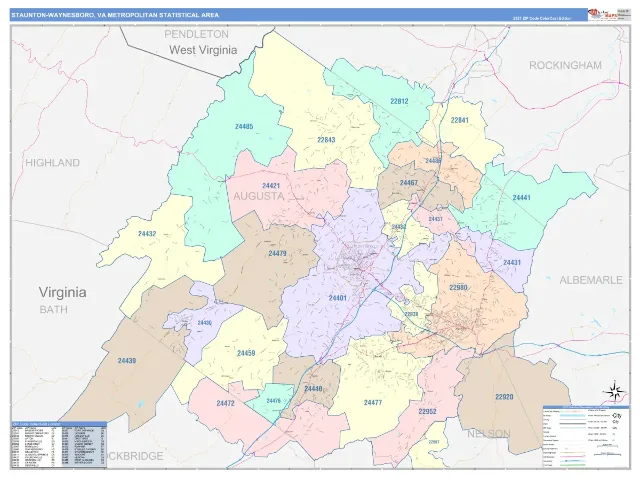Screen dimensions: 640x480
Task: Click the HIGHLAND county label
Action: [52, 163]
